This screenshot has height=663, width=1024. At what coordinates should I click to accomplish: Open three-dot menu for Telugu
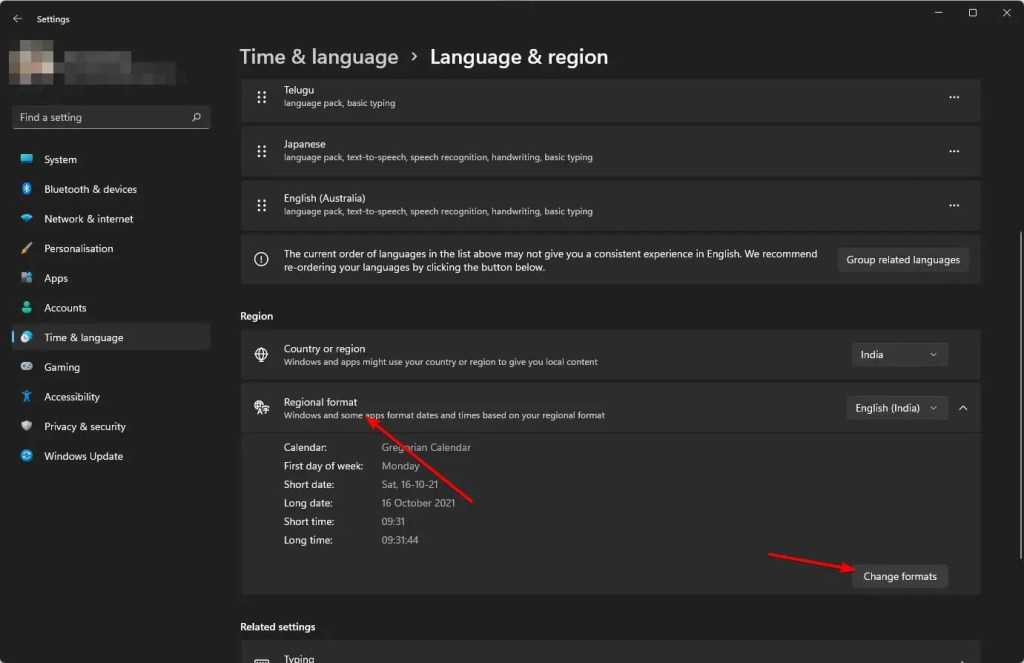(954, 97)
